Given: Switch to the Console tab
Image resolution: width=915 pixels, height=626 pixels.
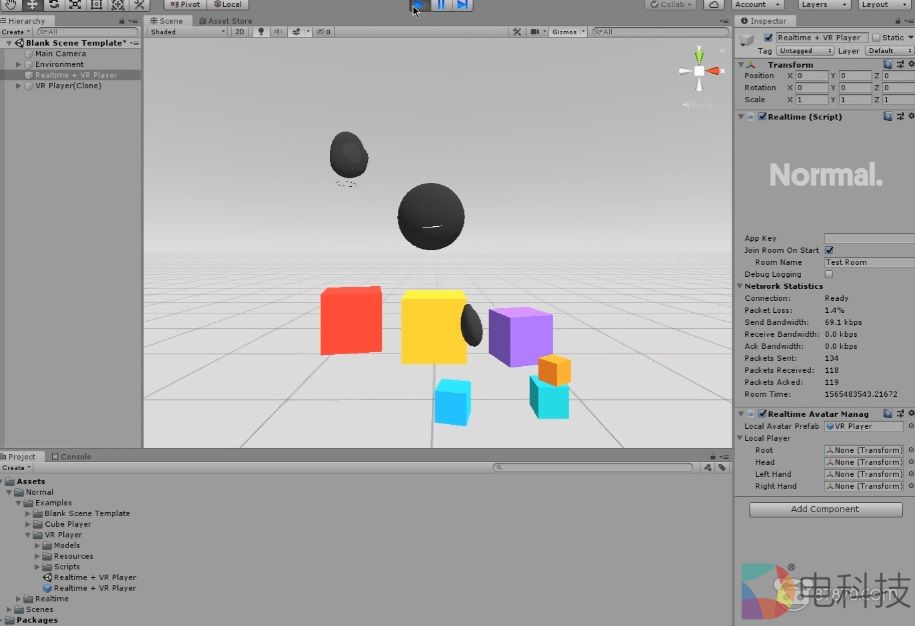Looking at the screenshot, I should 72,457.
